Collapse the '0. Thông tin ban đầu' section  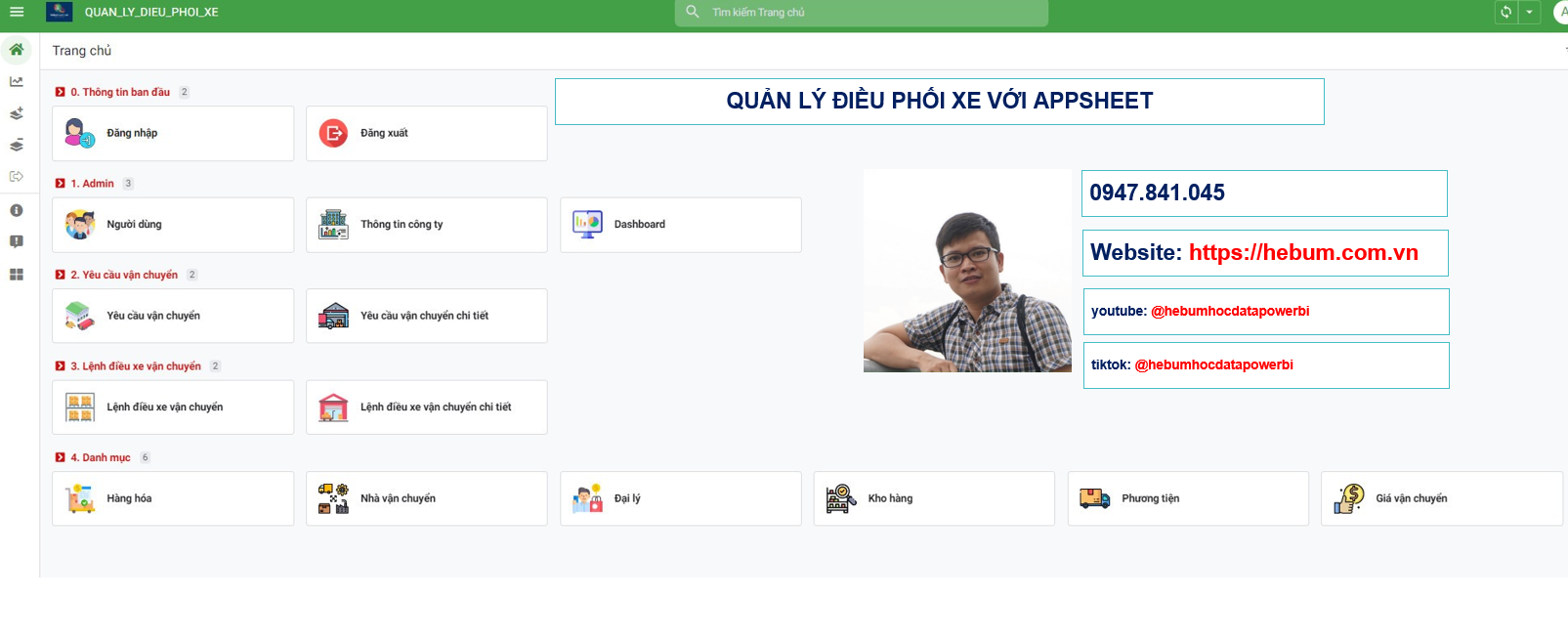(61, 92)
